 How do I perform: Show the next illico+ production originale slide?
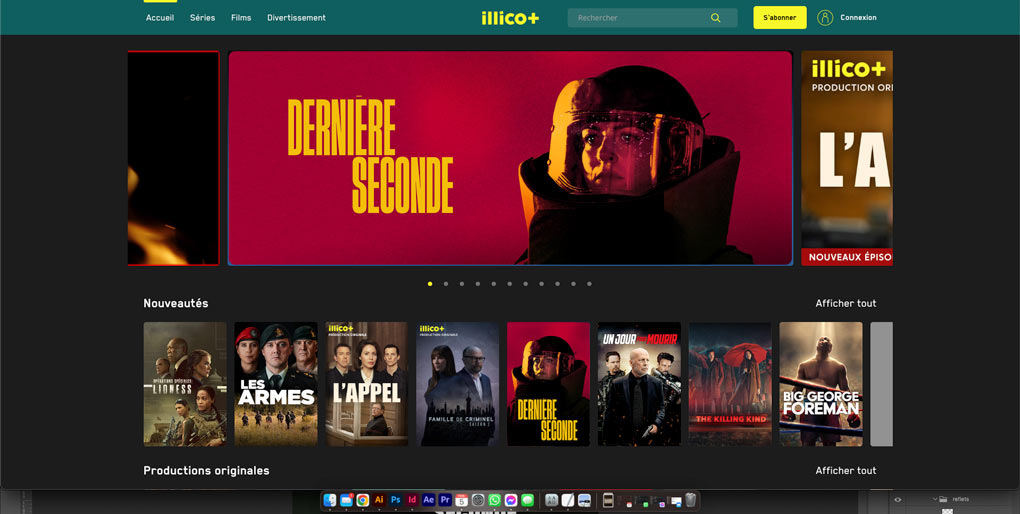click(x=847, y=158)
